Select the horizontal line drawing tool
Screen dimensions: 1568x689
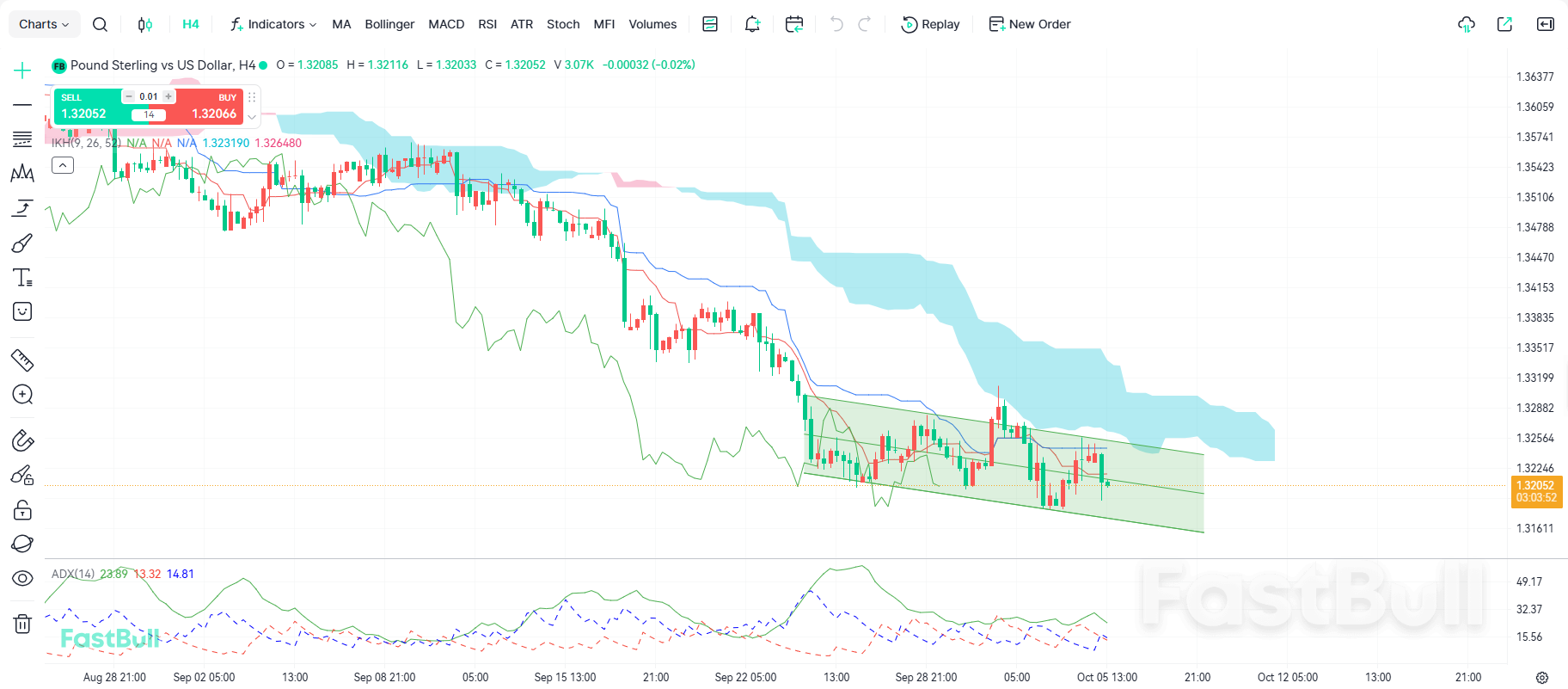(x=22, y=105)
